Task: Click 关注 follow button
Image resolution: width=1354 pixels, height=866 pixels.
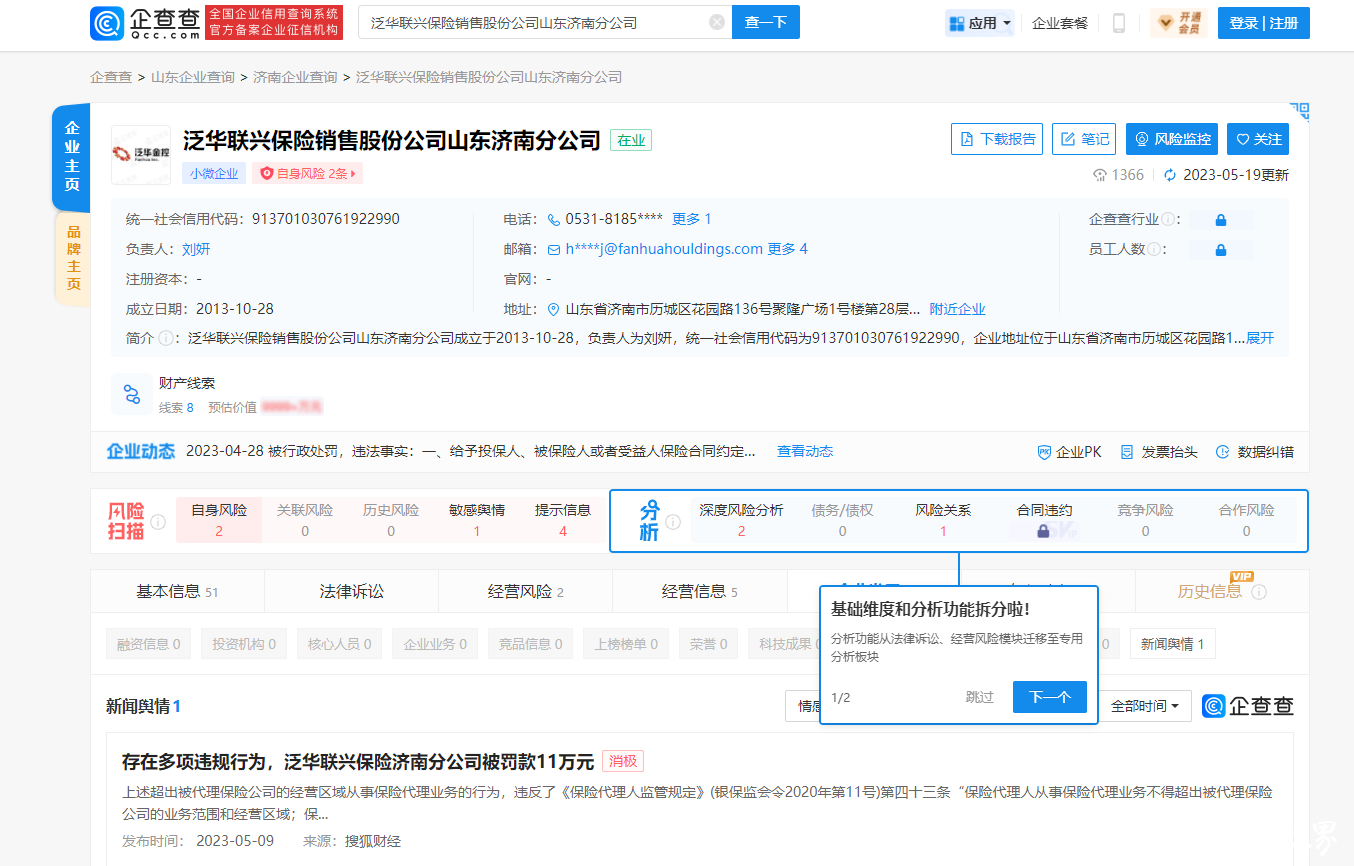Action: (1258, 139)
